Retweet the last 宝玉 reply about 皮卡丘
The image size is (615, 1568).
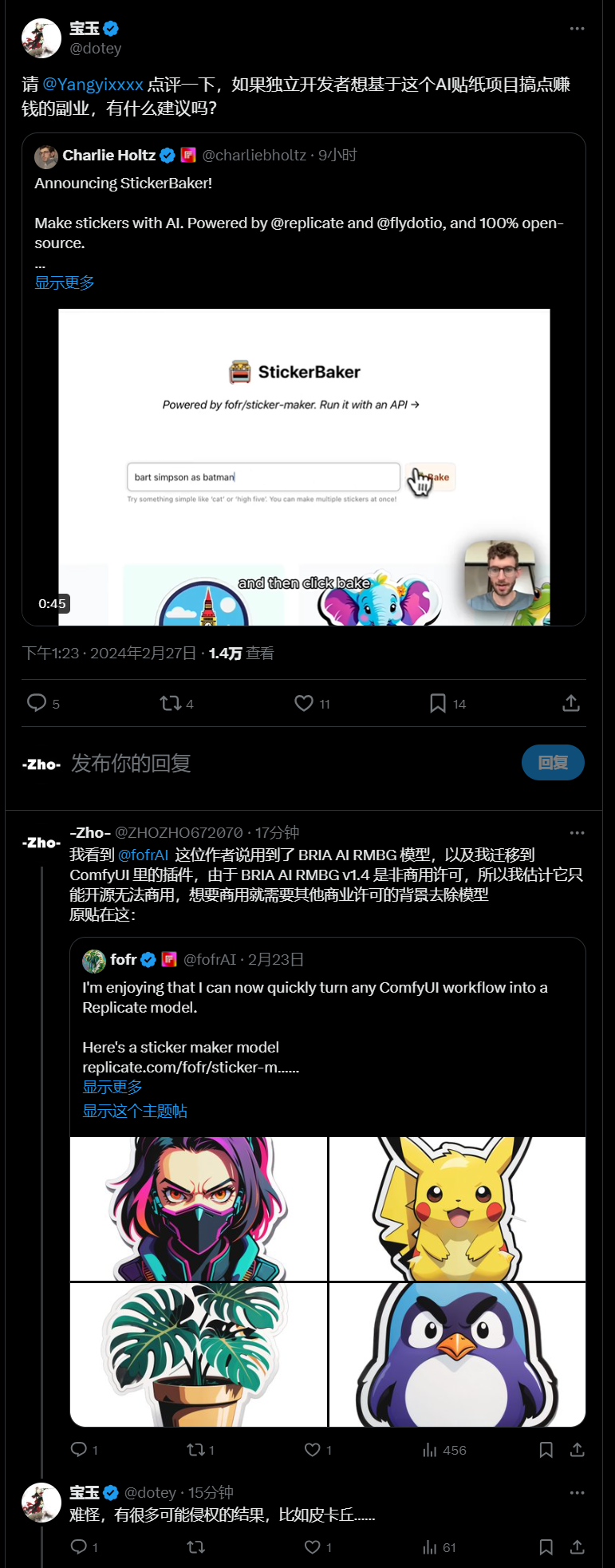(196, 1547)
